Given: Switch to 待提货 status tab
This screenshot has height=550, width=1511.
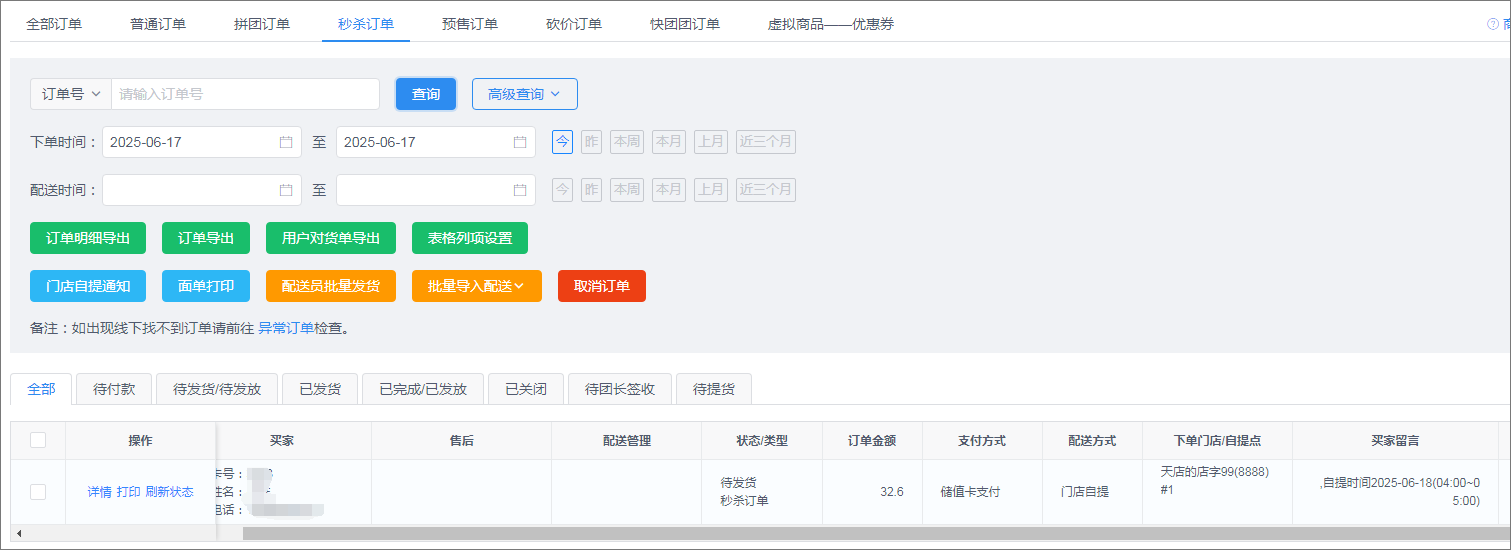Looking at the screenshot, I should [714, 389].
